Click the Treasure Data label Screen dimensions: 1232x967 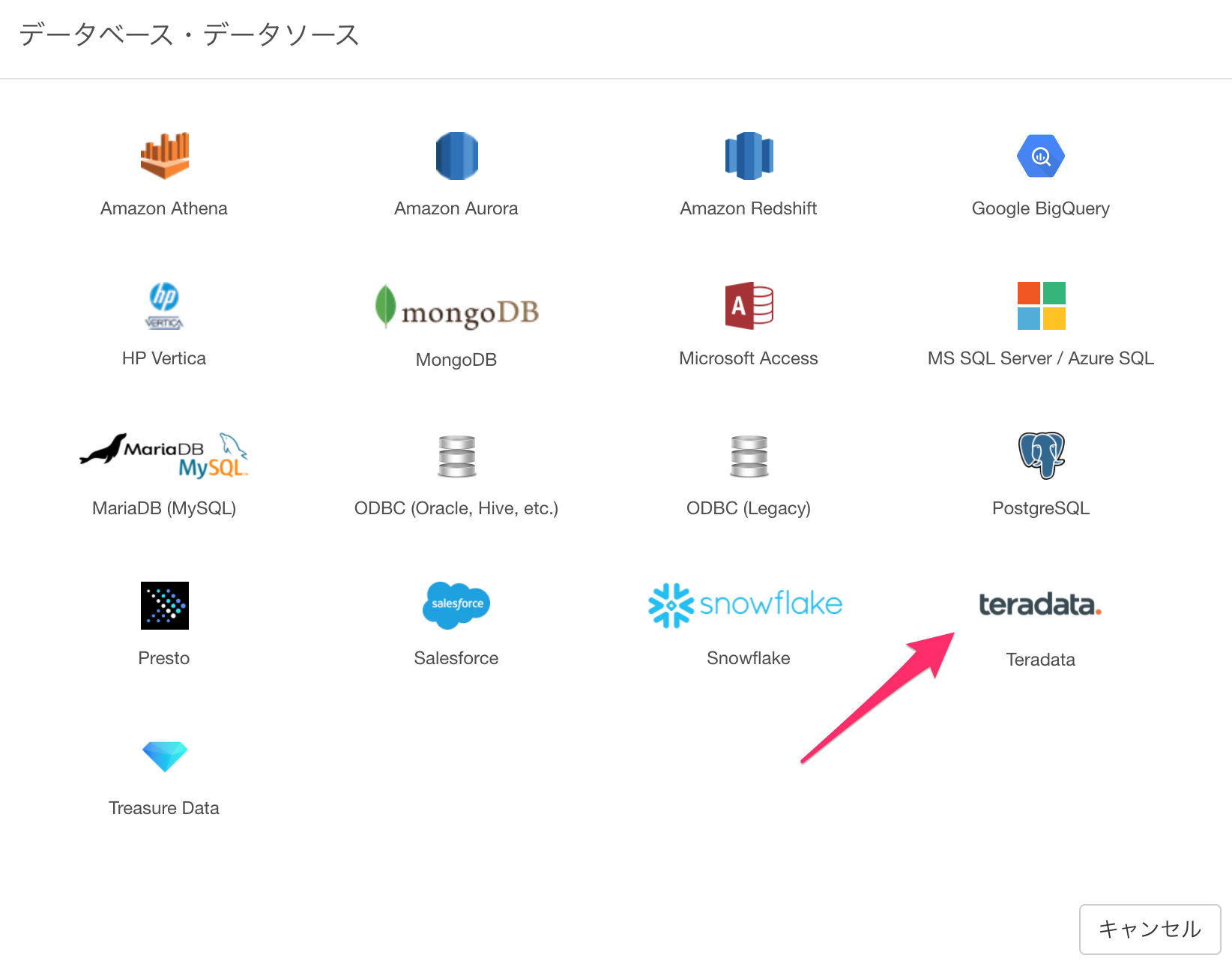click(164, 808)
